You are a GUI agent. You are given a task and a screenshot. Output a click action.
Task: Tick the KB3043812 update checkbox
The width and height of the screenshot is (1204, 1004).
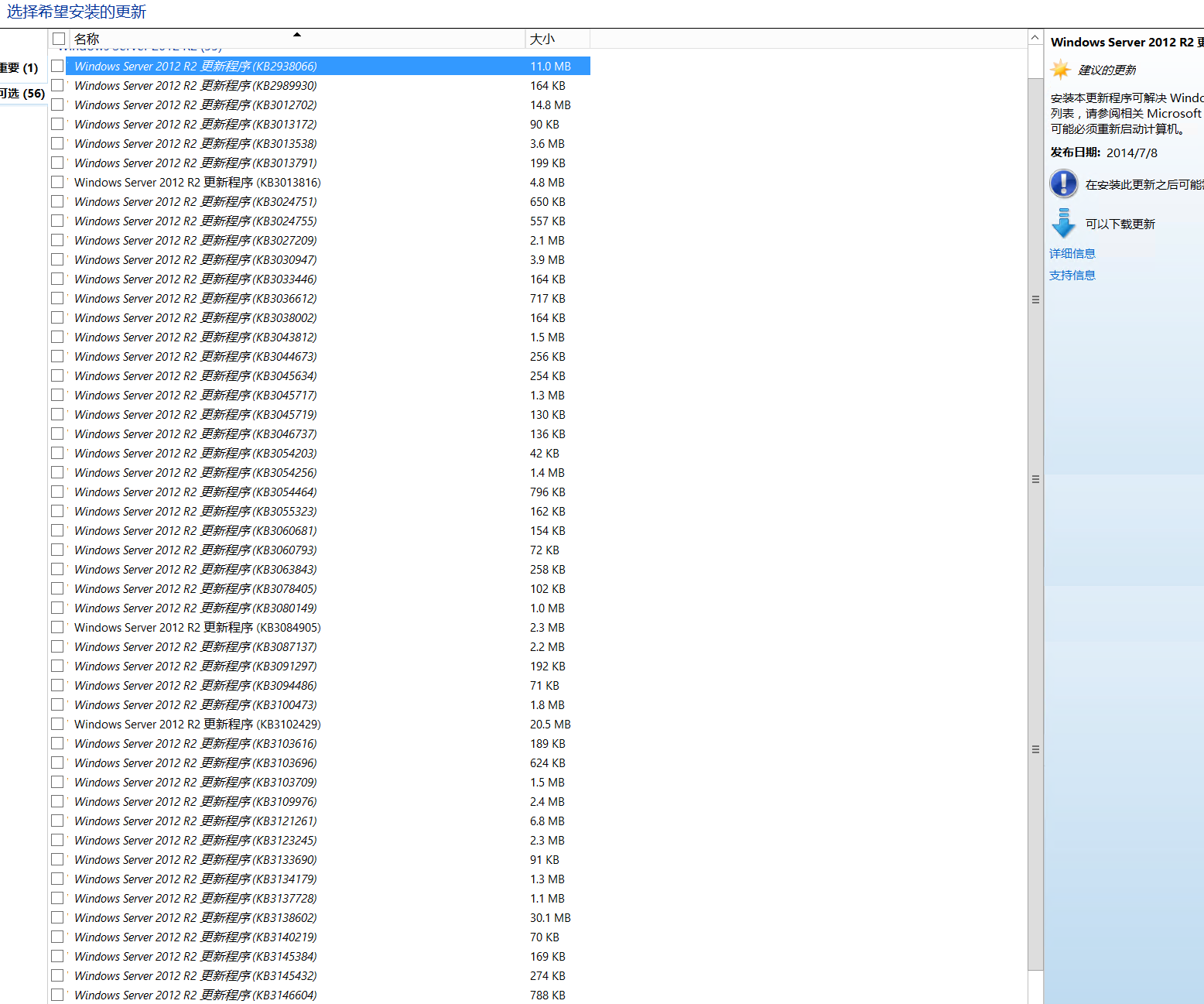(x=57, y=337)
